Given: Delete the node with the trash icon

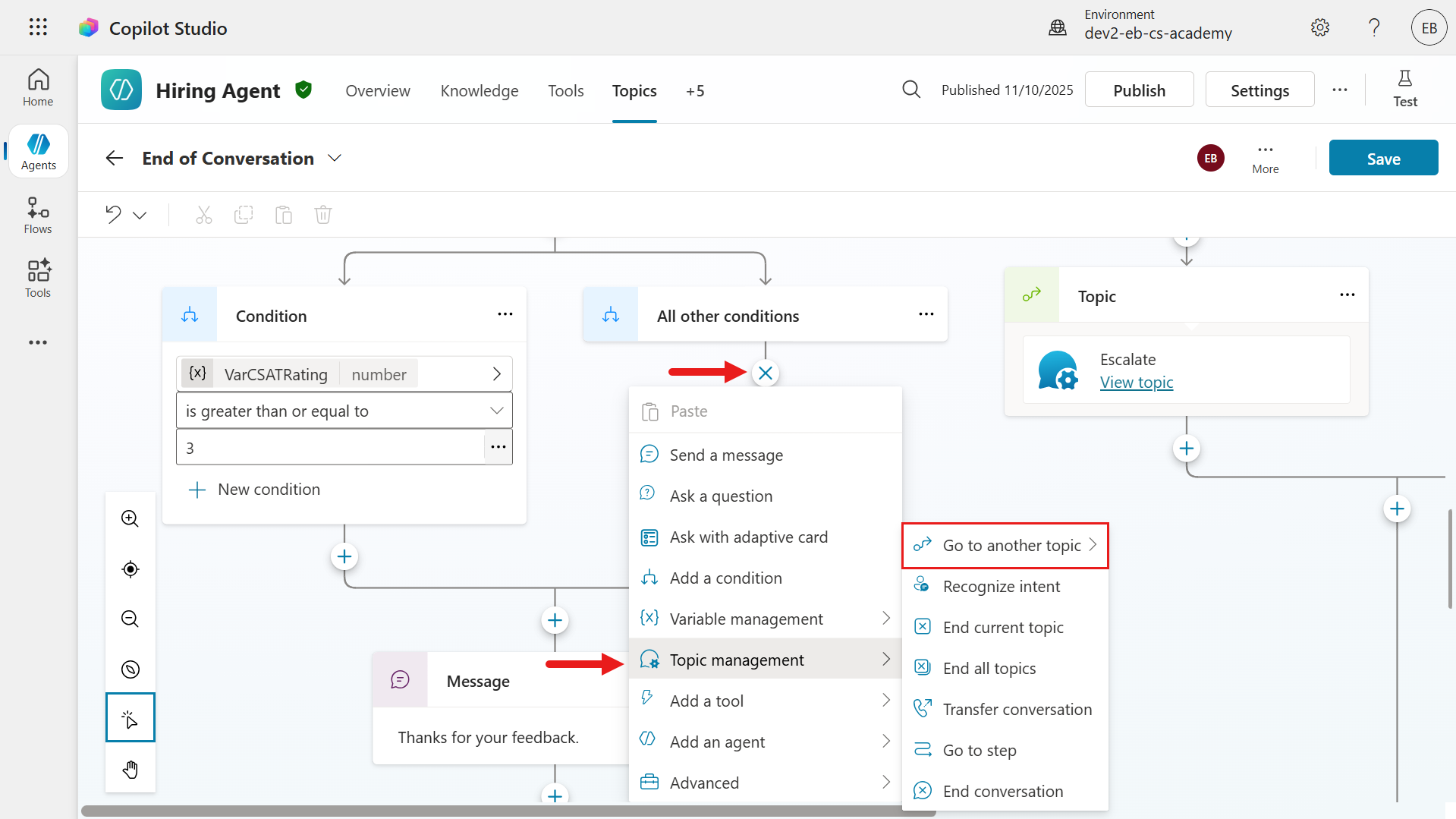Looking at the screenshot, I should [x=322, y=215].
